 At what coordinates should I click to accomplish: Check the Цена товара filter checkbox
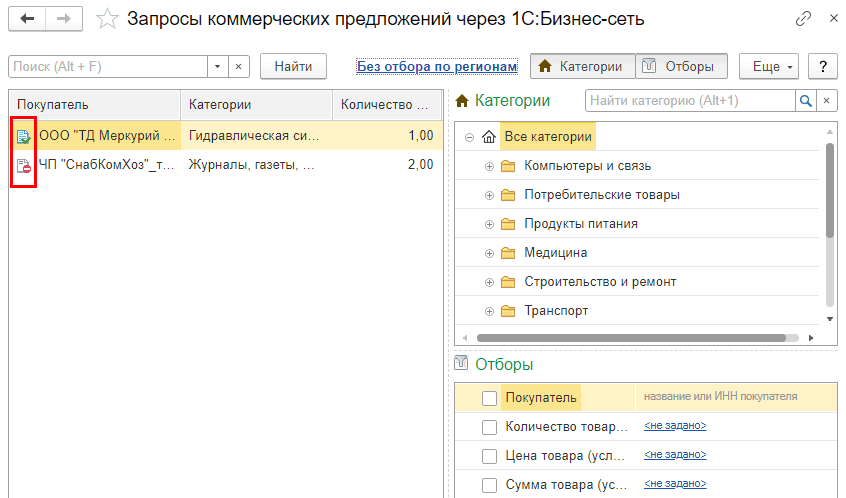489,456
